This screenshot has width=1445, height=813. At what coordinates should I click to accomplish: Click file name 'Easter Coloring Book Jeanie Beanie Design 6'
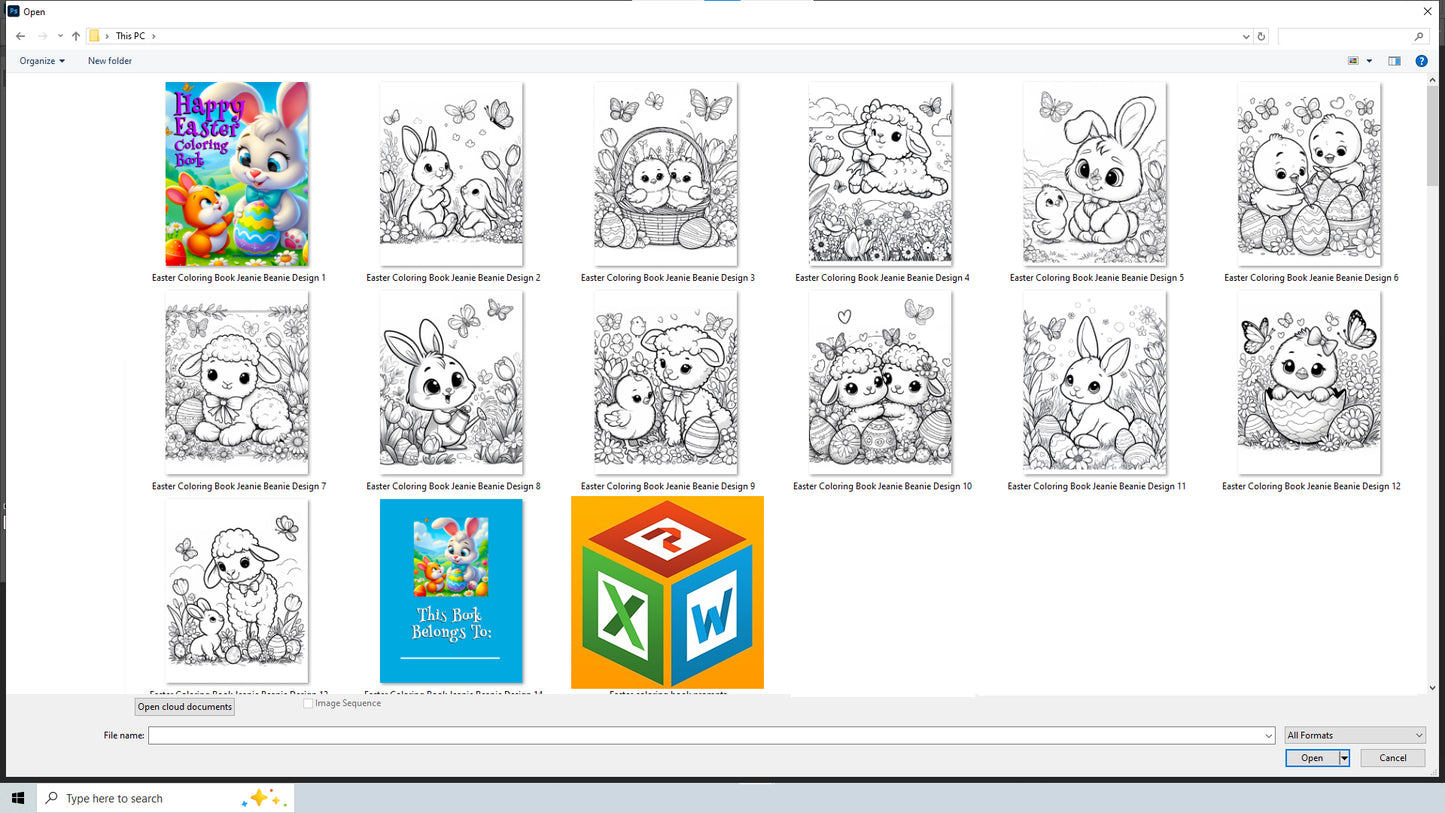[x=1311, y=278]
